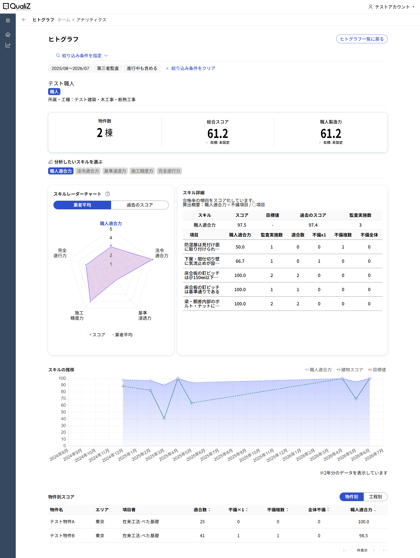This screenshot has height=558, width=420.
Task: Switch radar chart to 業者平均
Action: [82, 205]
